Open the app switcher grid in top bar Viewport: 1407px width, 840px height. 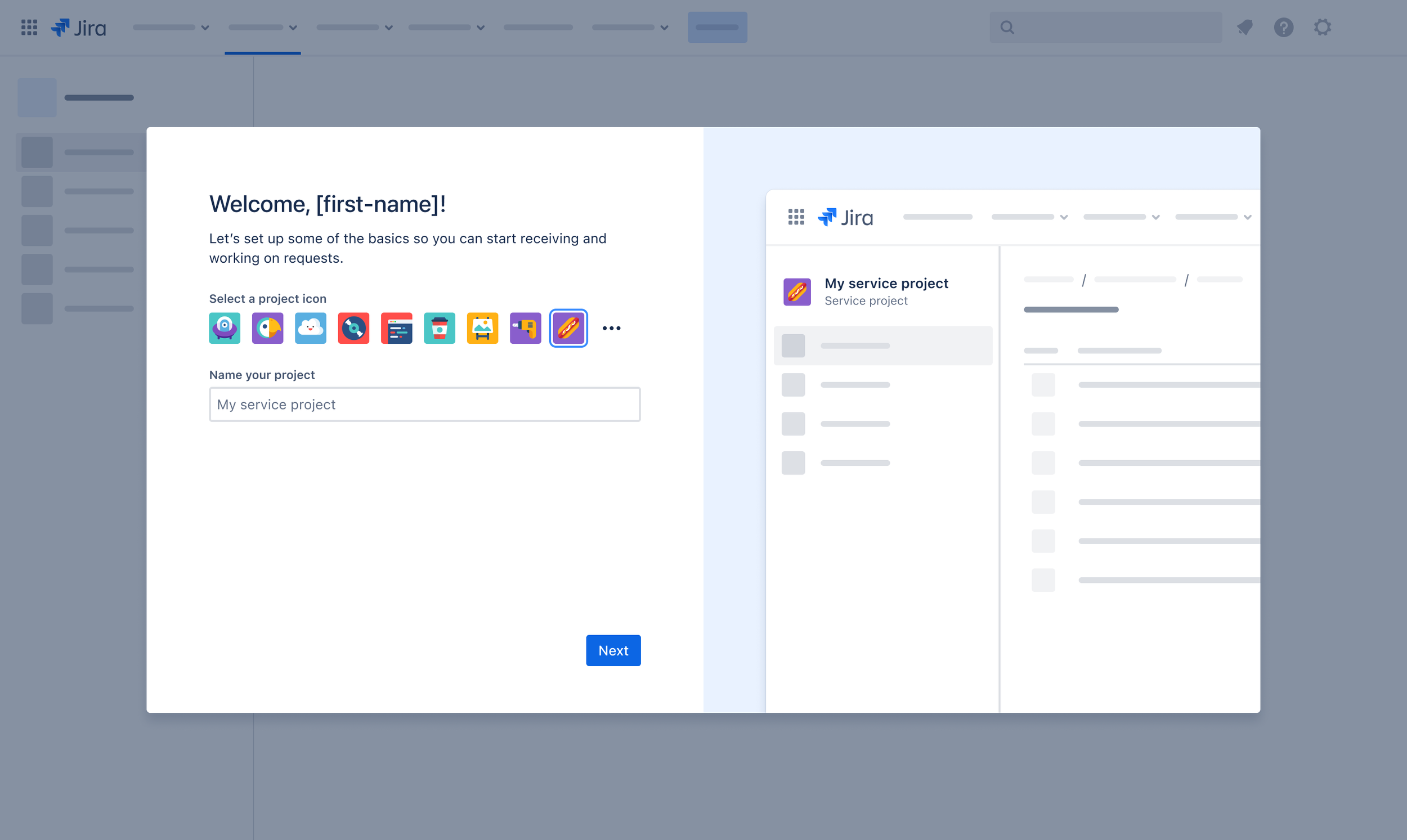click(29, 27)
